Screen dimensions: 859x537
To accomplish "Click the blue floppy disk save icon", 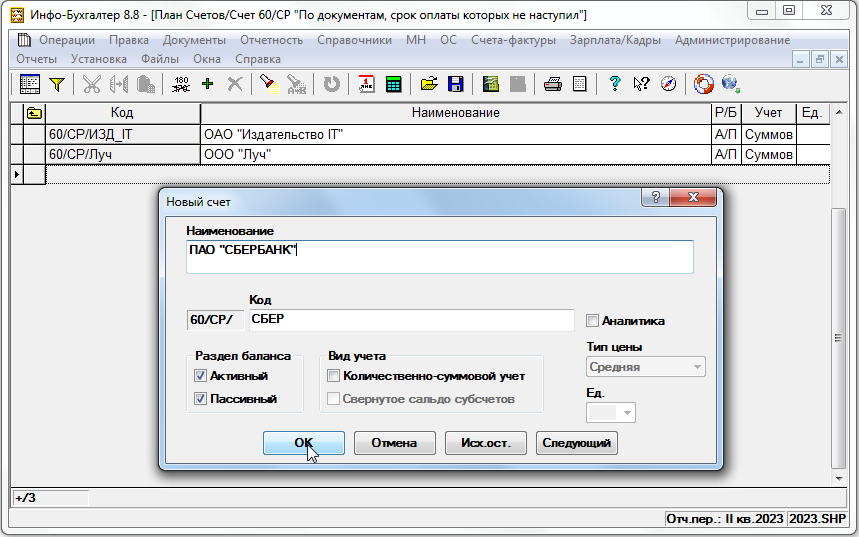I will tap(455, 84).
